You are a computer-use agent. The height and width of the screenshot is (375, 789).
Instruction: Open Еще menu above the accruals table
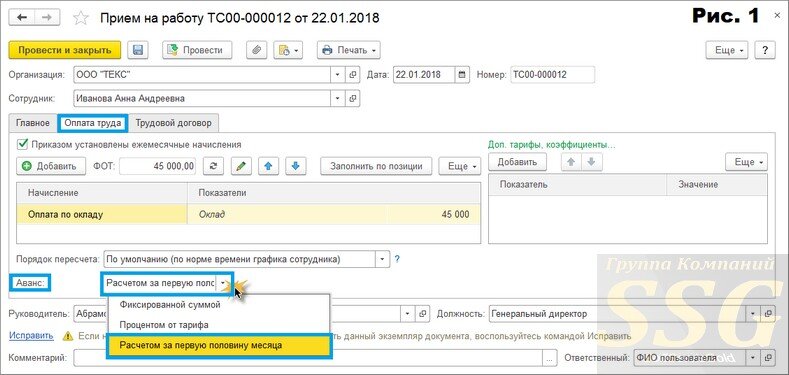click(459, 166)
